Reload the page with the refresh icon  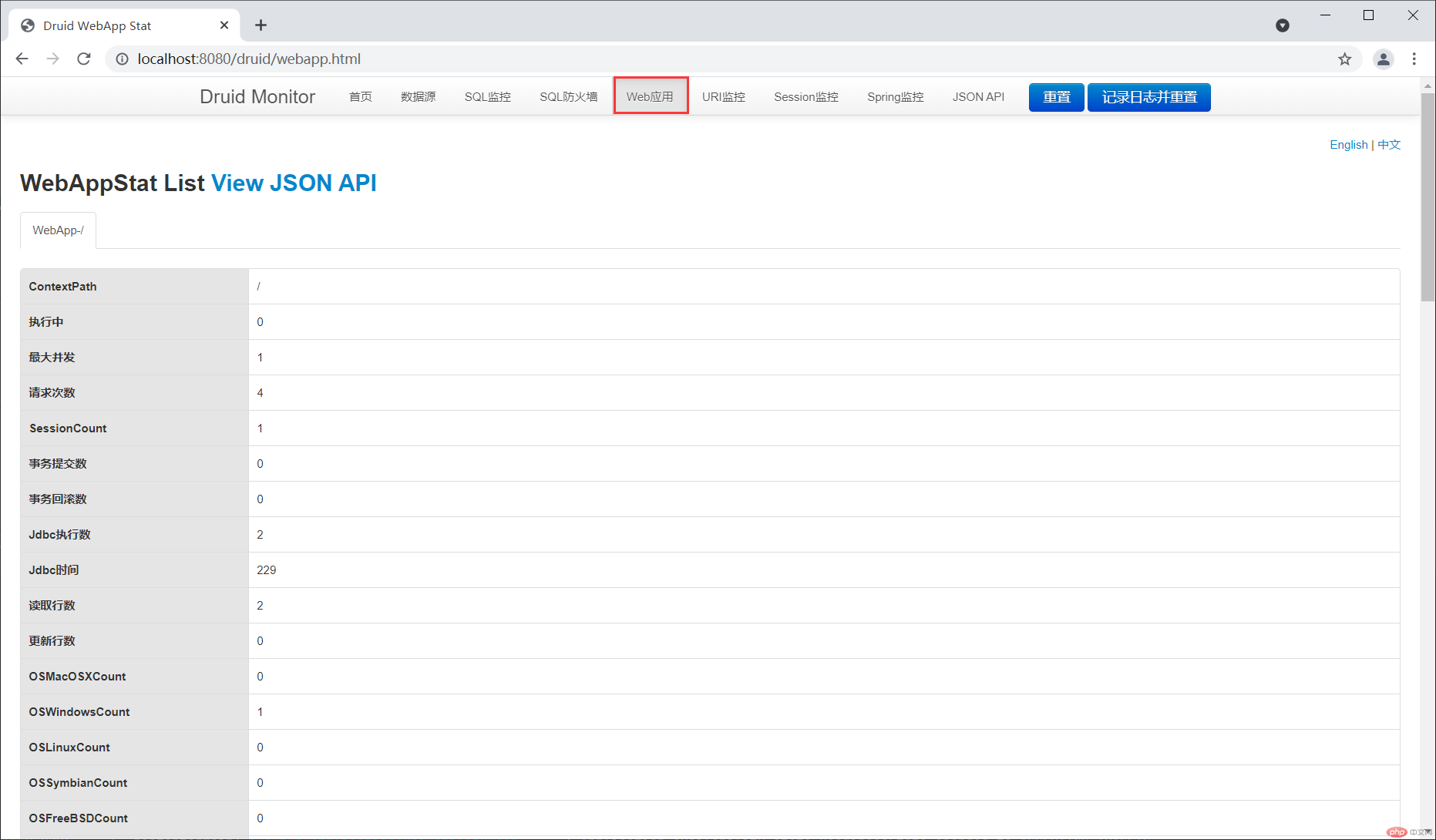tap(84, 59)
